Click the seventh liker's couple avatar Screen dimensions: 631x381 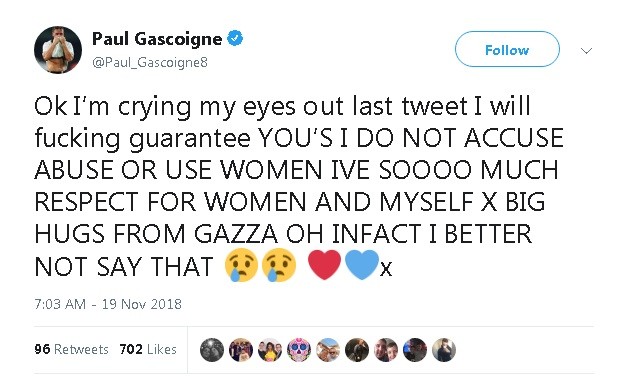[x=386, y=350]
